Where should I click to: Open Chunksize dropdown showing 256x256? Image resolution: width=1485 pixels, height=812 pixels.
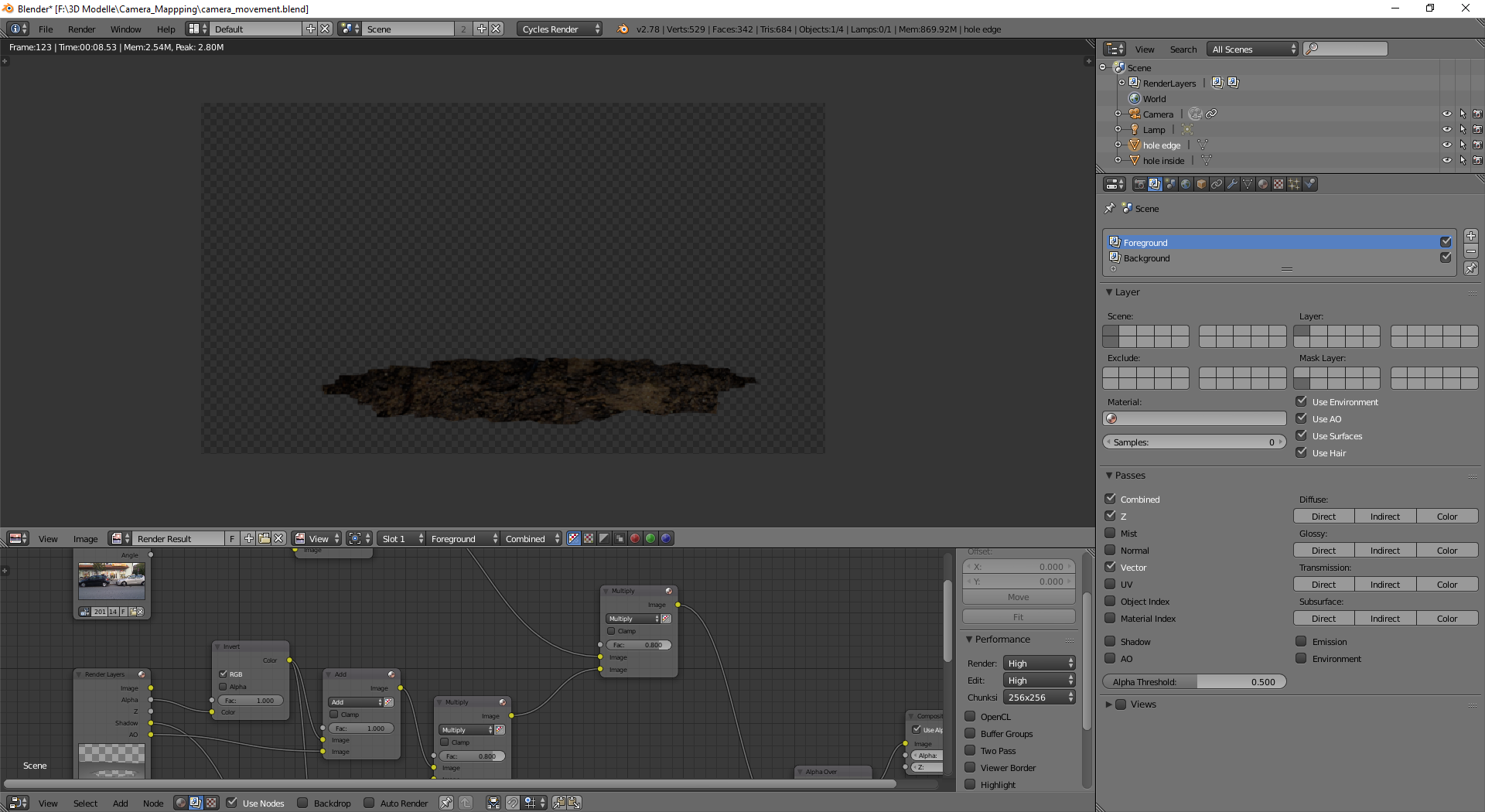1039,697
